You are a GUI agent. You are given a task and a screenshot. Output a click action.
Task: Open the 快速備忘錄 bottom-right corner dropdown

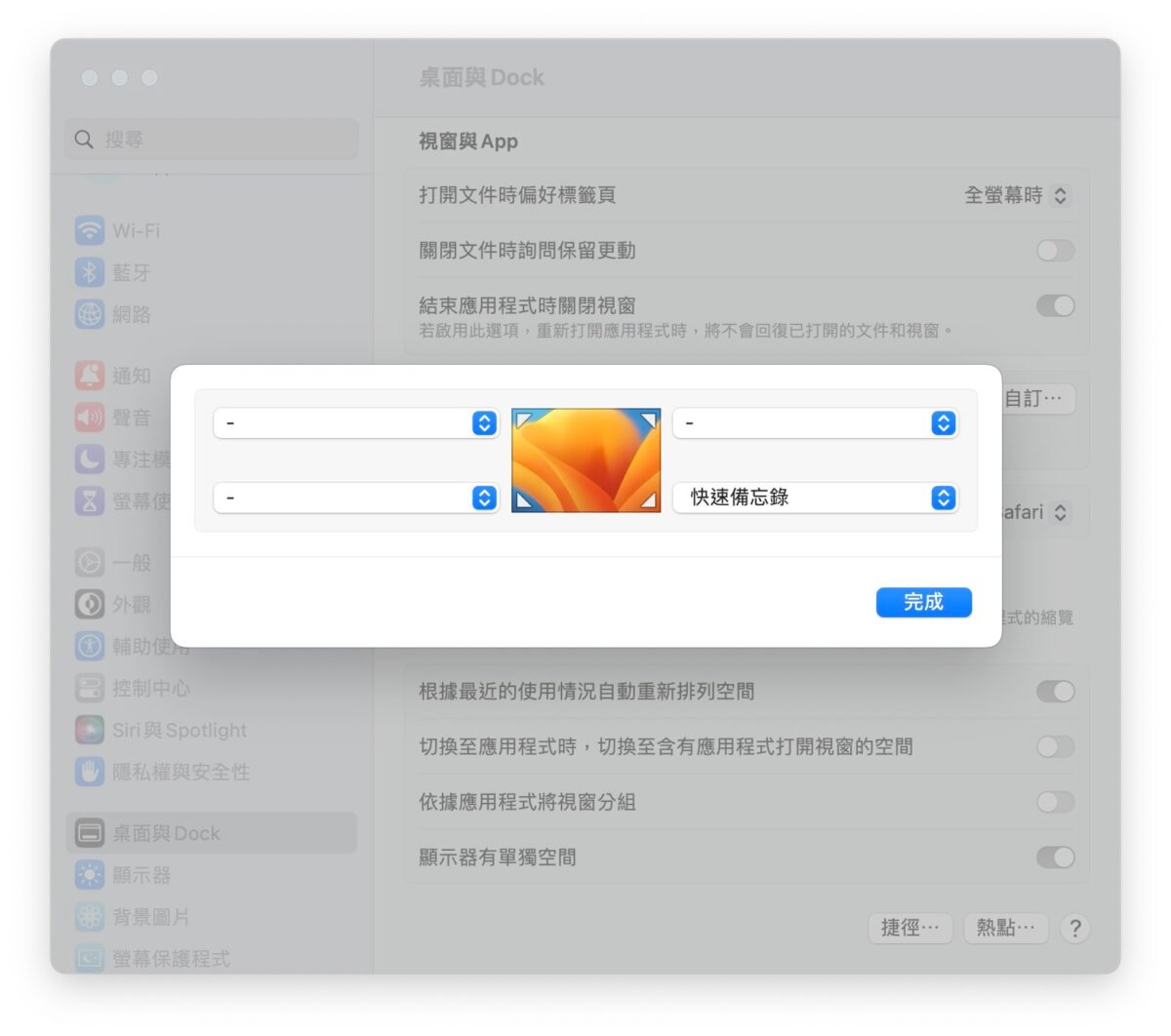pos(815,498)
